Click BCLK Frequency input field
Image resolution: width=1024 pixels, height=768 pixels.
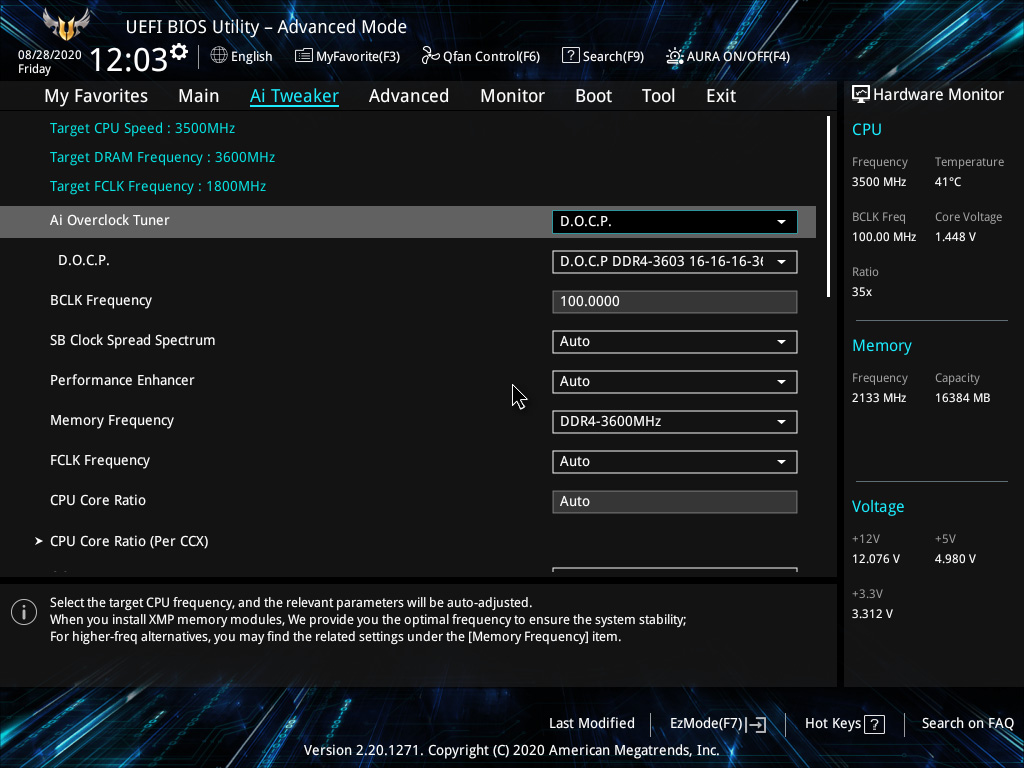(675, 302)
